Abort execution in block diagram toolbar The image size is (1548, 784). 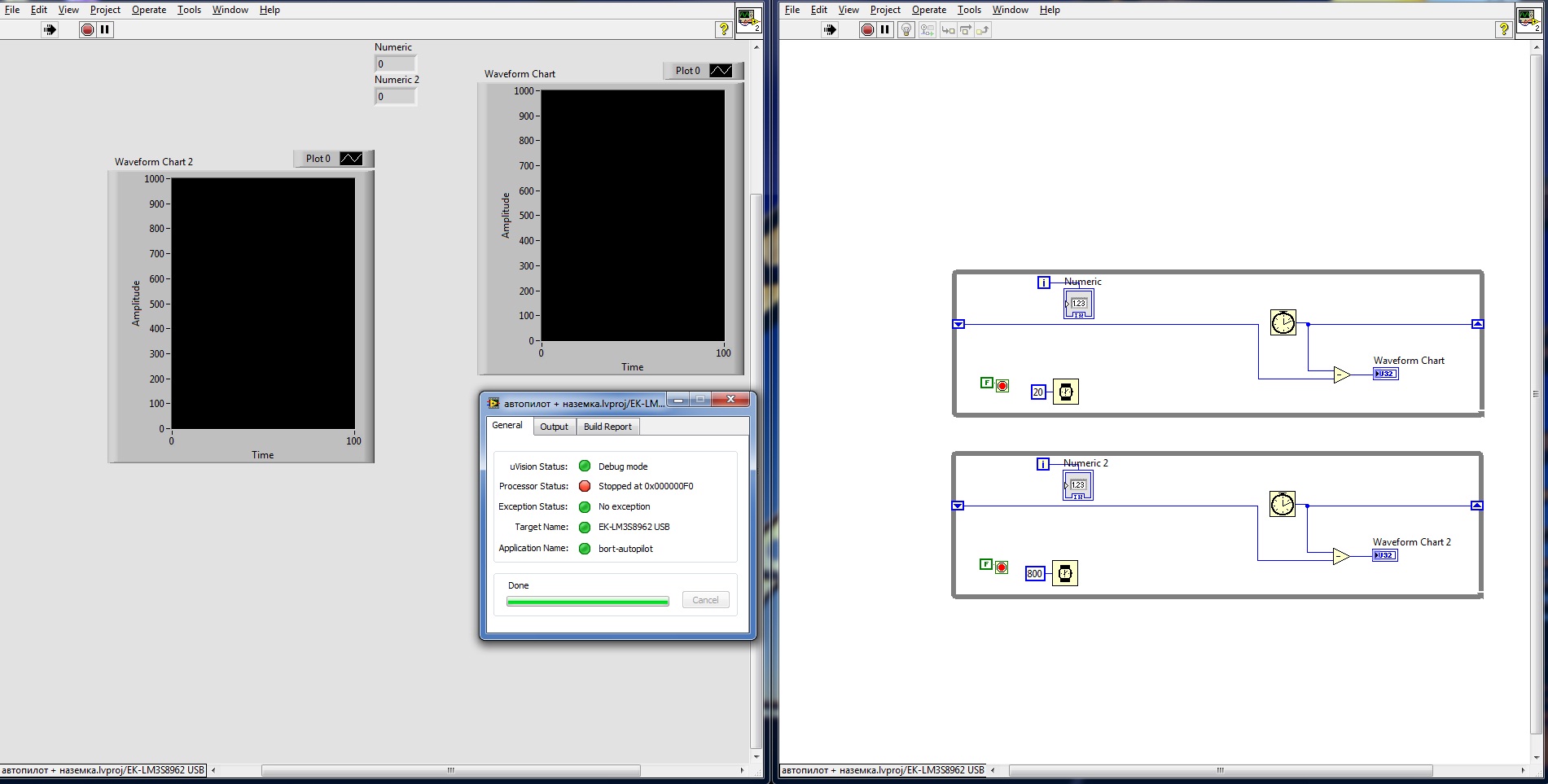coord(867,29)
